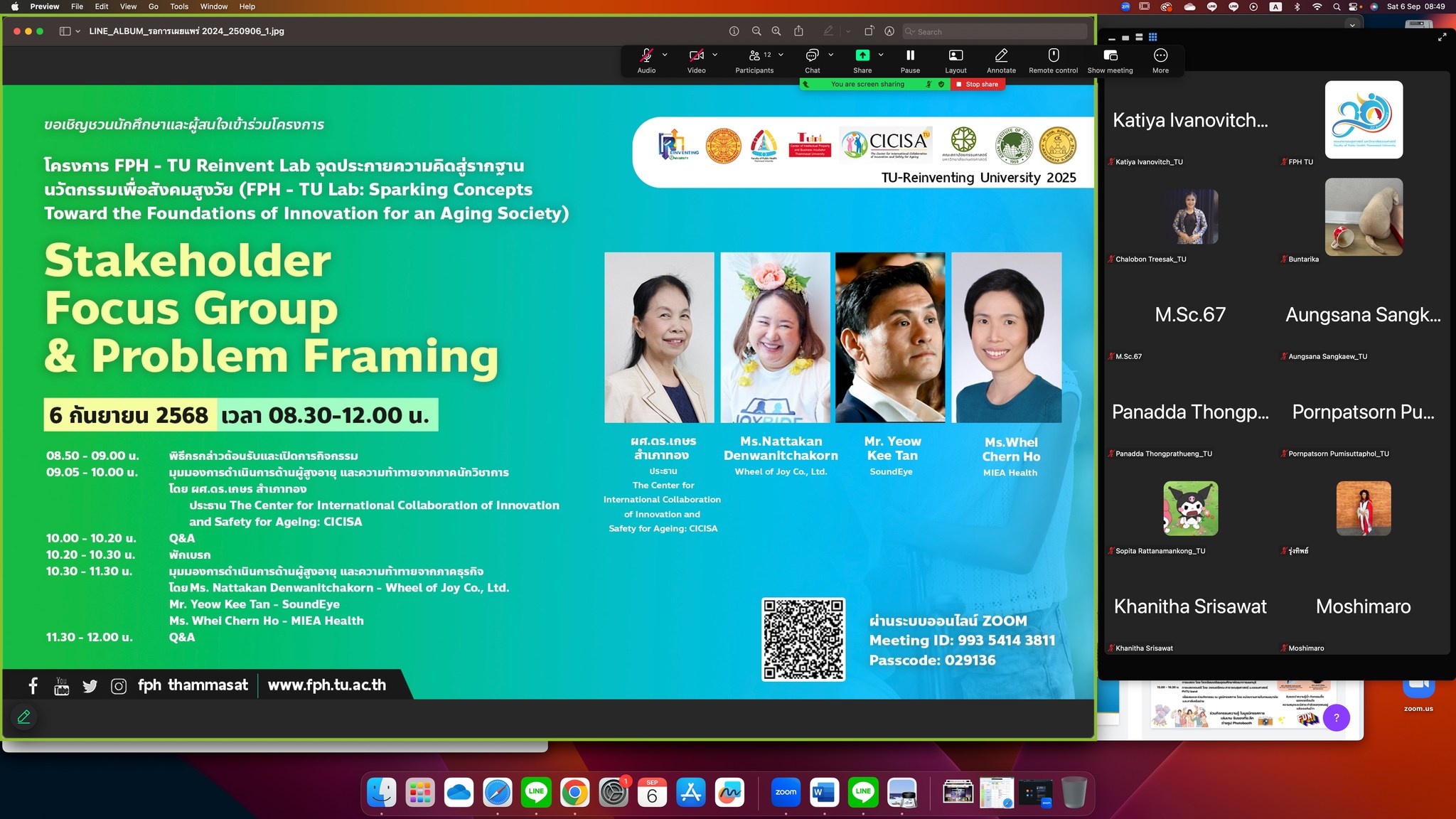1456x819 pixels.
Task: Pause the screen share
Action: coord(910,60)
